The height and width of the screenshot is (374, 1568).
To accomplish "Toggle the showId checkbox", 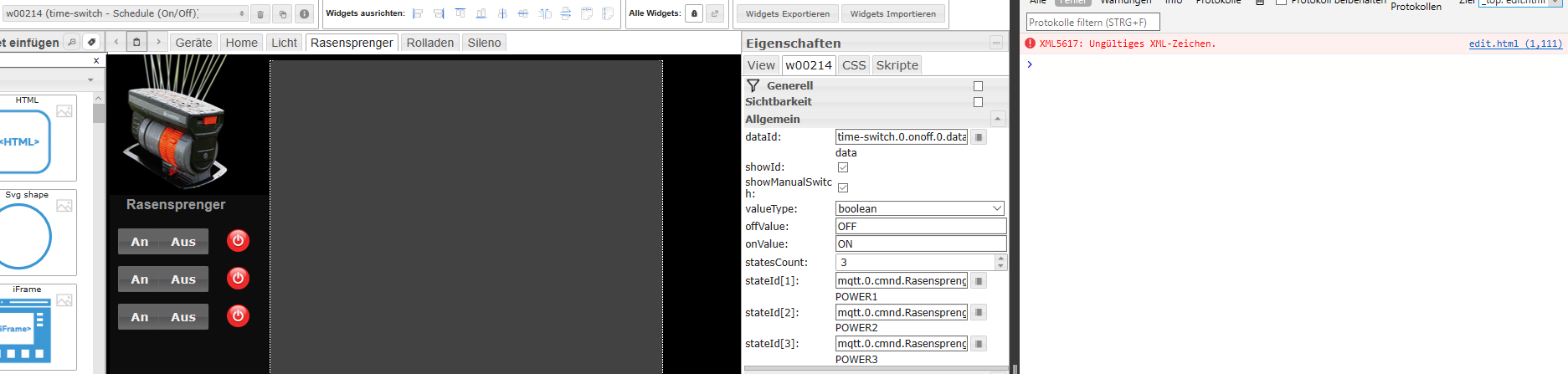I will pyautogui.click(x=843, y=167).
